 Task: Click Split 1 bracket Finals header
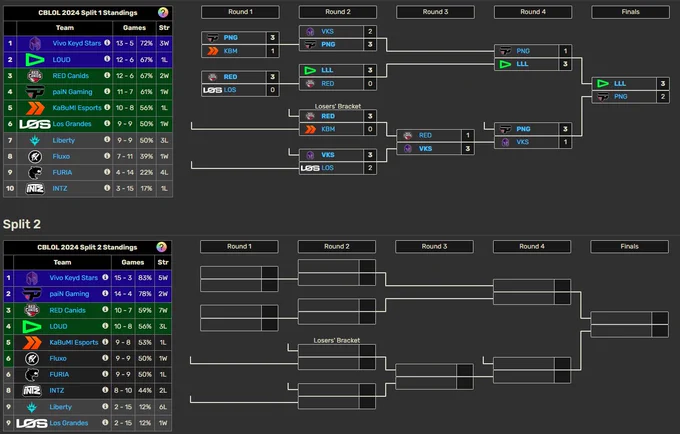coord(631,12)
